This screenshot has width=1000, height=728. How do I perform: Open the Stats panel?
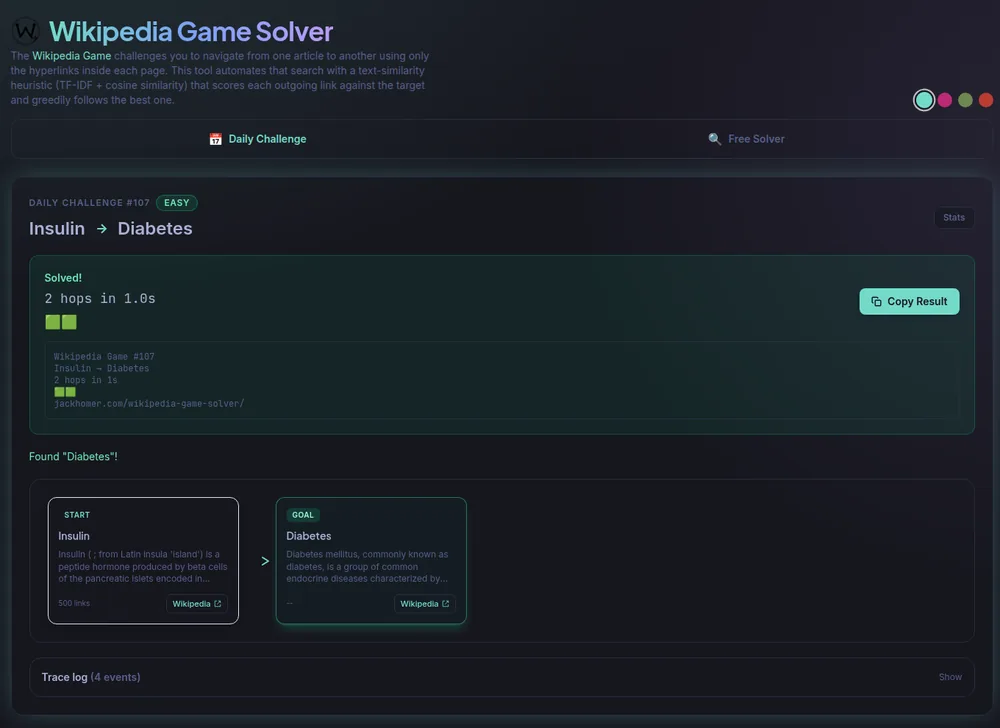point(953,217)
